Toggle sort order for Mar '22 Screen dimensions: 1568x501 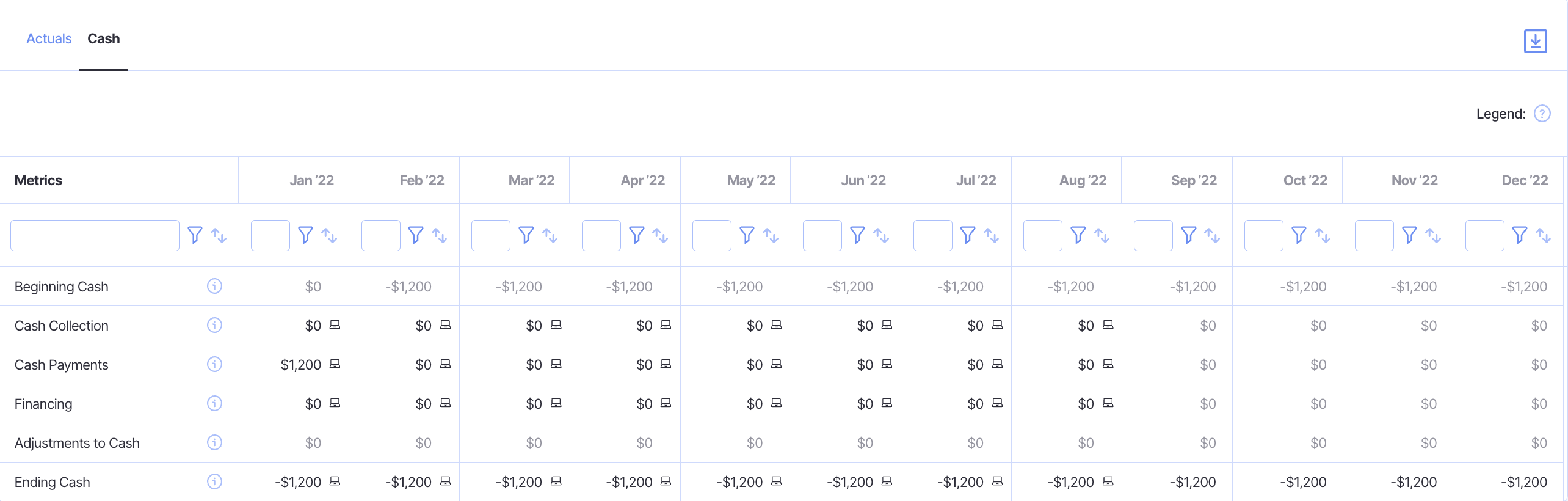(550, 235)
